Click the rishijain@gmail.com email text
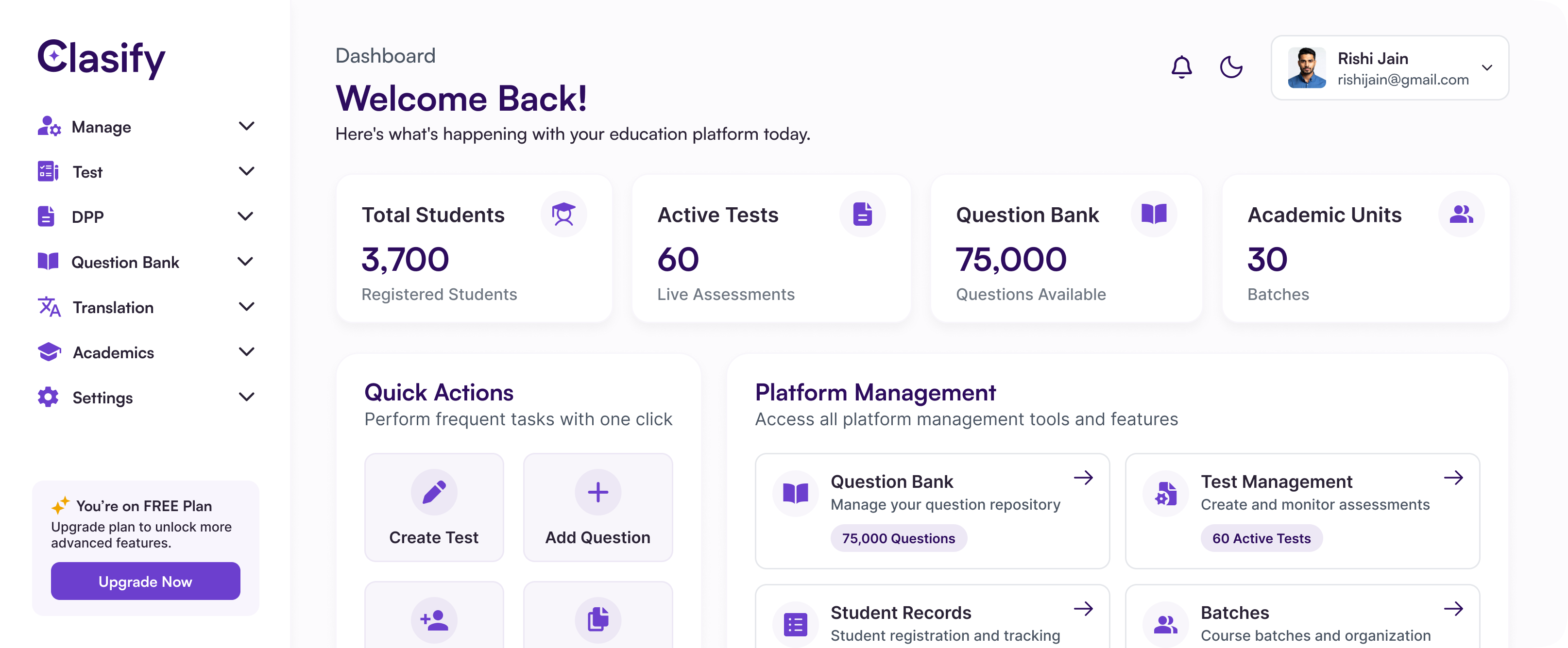Screen dimensions: 1568x648 coord(1403,80)
